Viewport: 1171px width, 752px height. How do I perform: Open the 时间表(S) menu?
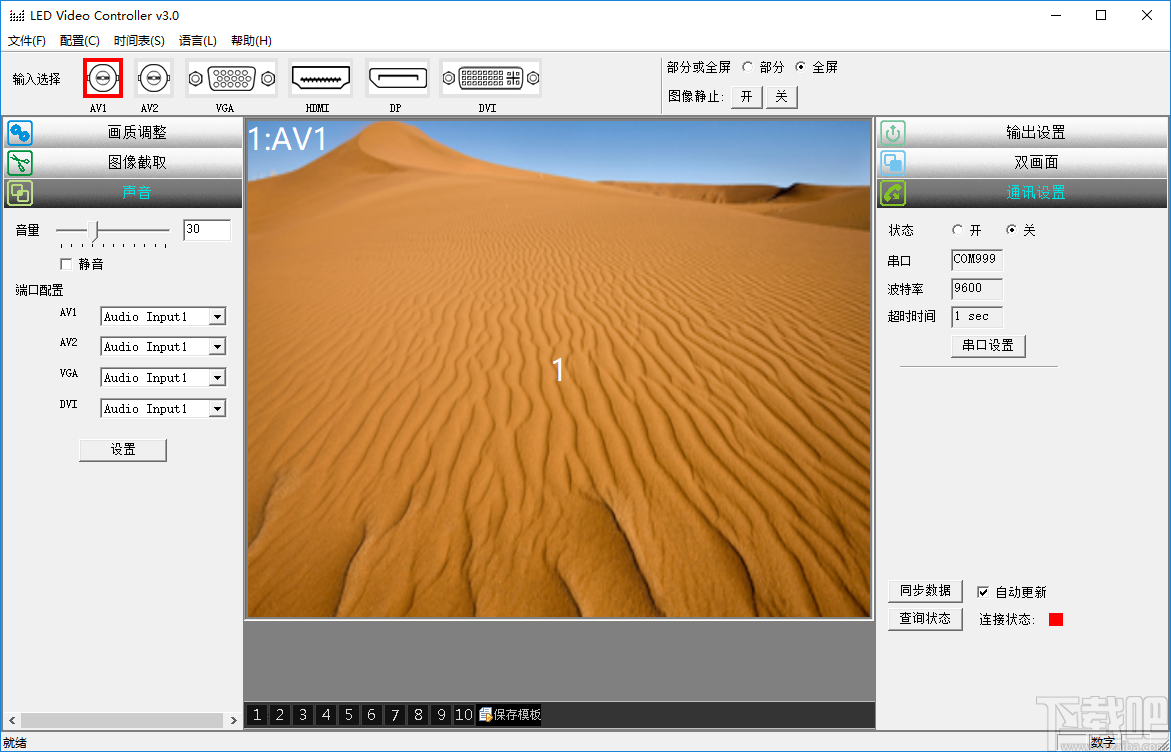(139, 40)
